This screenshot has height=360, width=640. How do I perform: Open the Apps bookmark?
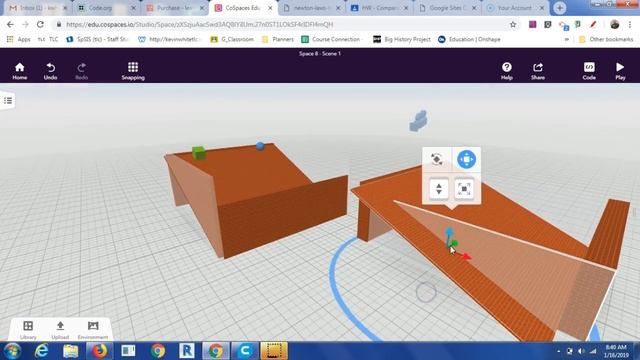pyautogui.click(x=19, y=39)
